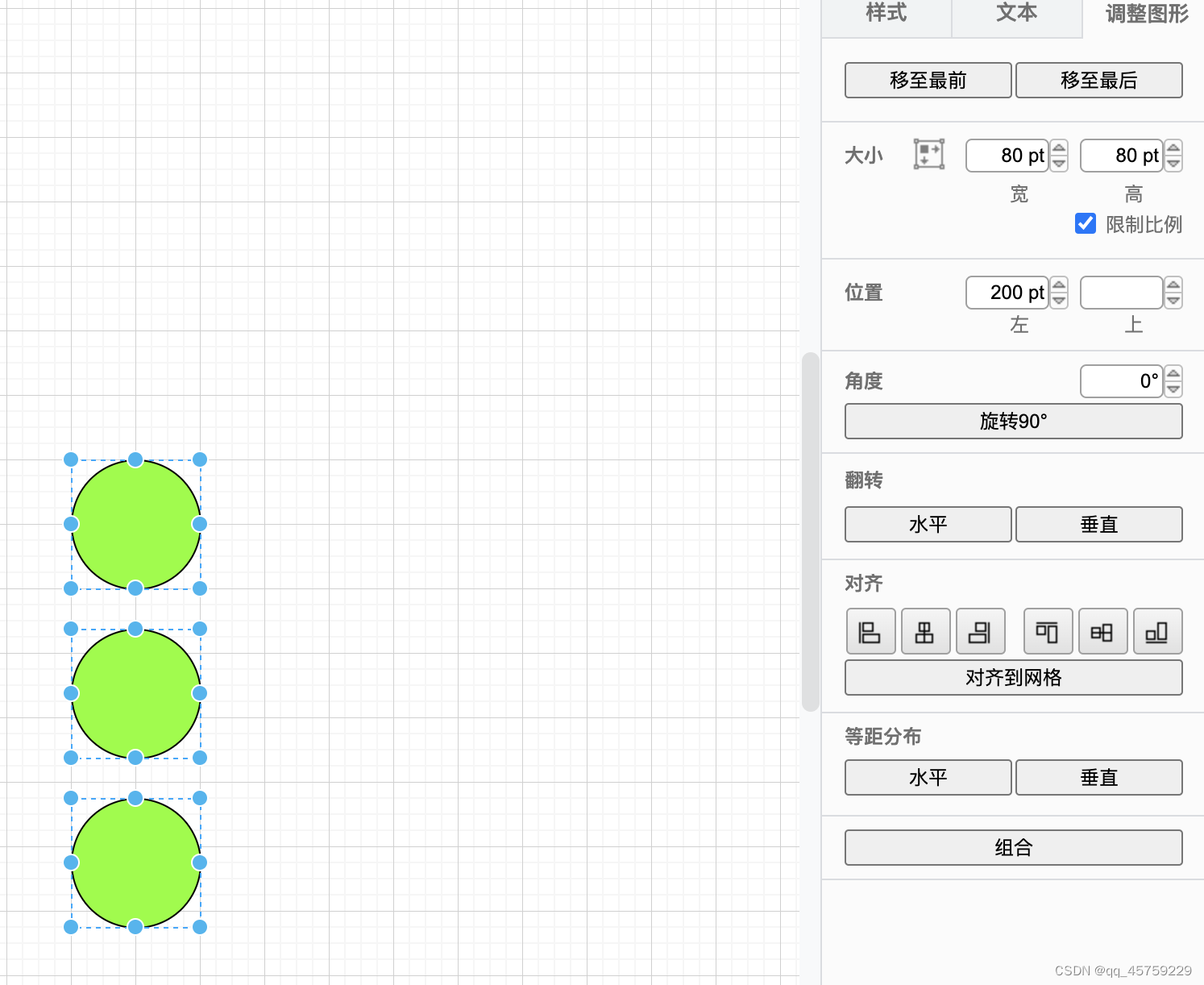Distribute horizontally with 水平 under 等距分布
This screenshot has height=985, width=1204.
pyautogui.click(x=928, y=778)
